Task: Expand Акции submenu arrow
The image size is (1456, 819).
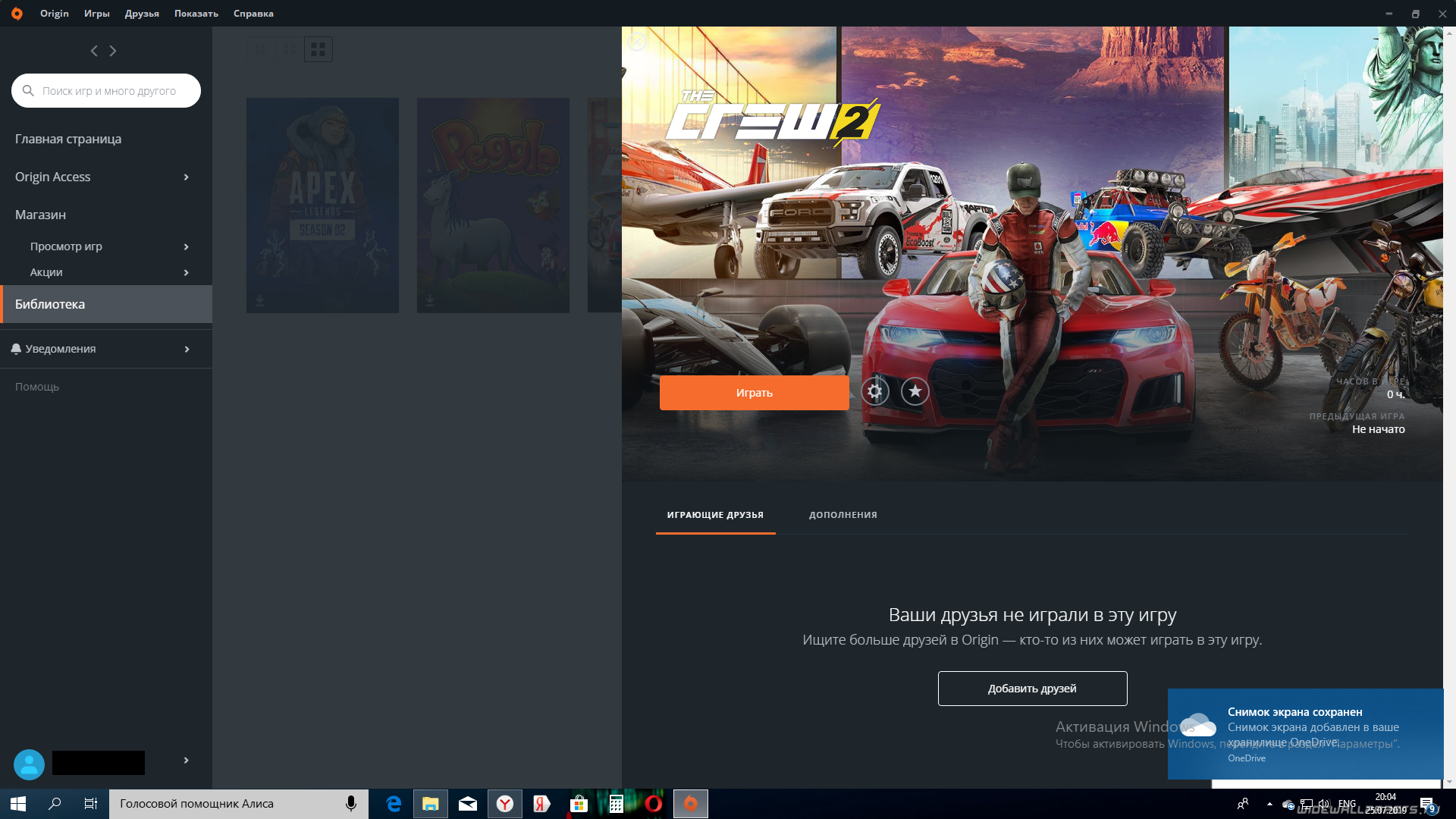Action: pyautogui.click(x=187, y=272)
